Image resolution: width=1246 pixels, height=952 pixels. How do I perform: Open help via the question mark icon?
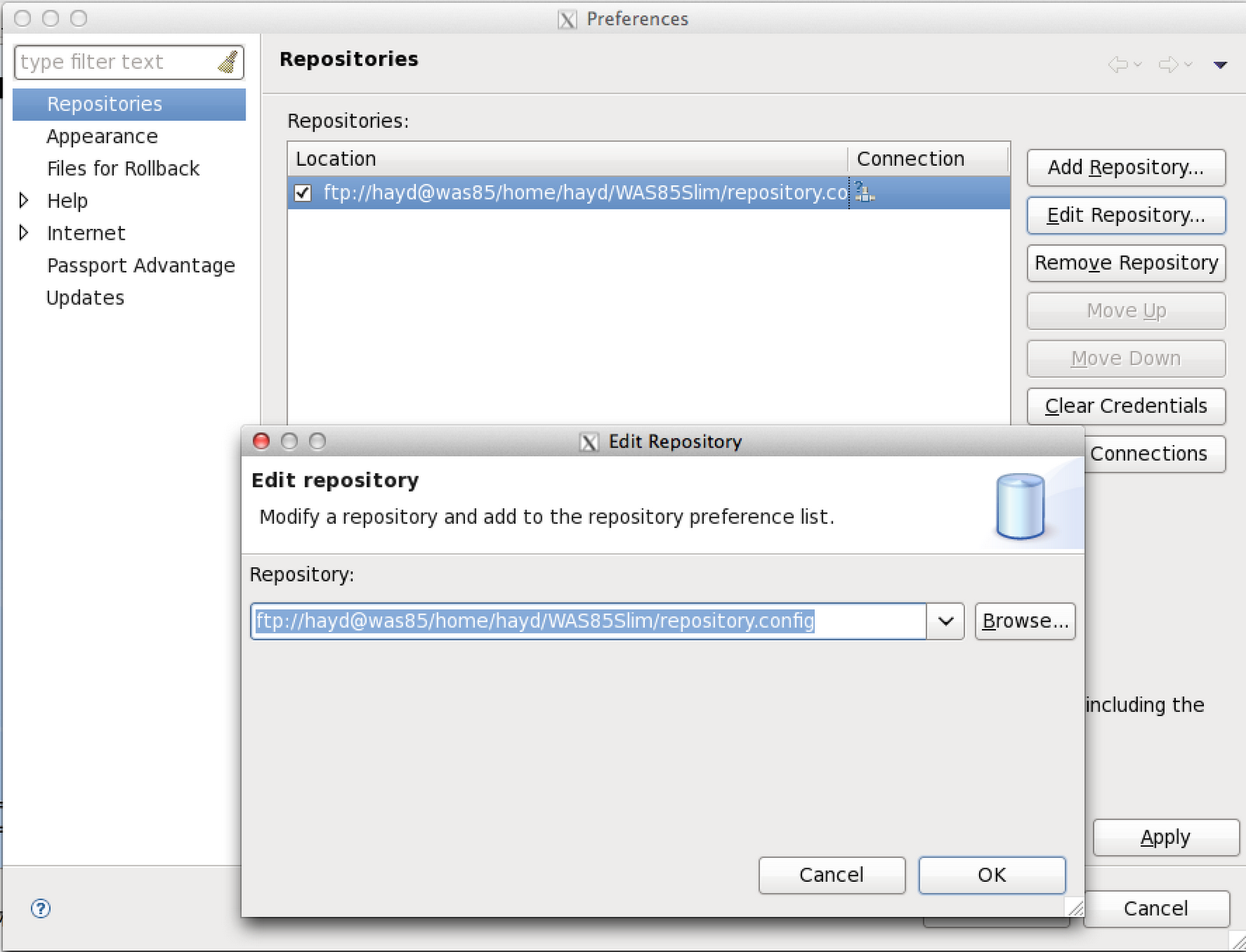pos(40,908)
